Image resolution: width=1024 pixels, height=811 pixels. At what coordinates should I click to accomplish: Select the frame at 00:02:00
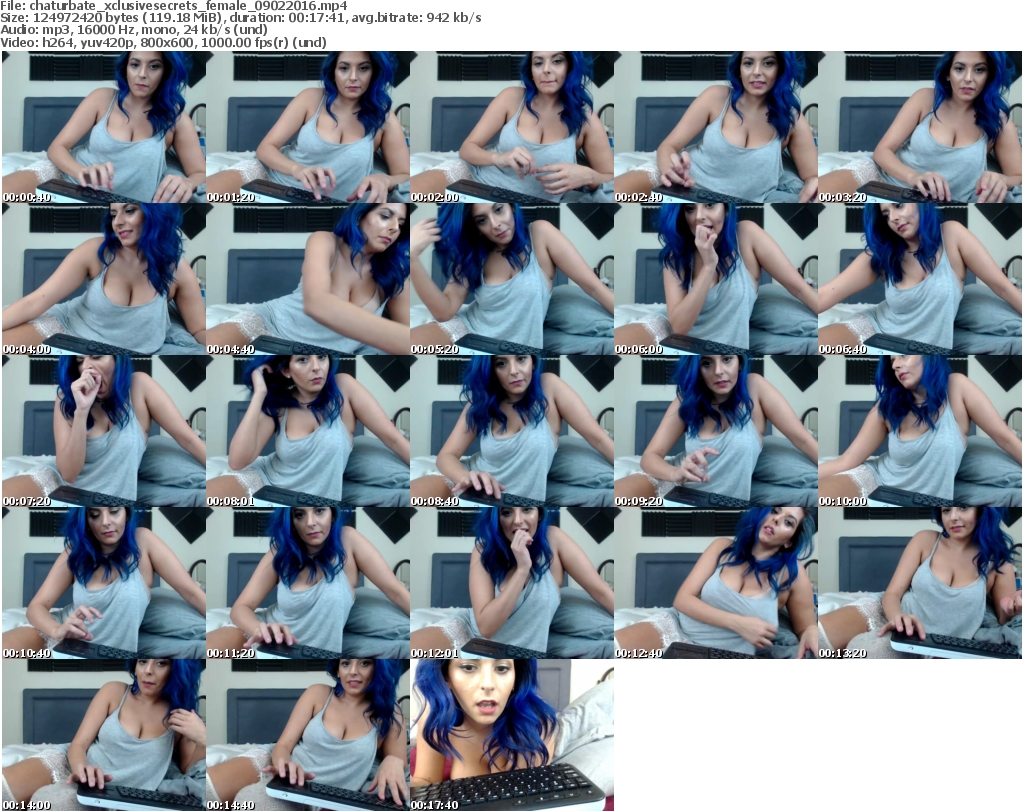(x=512, y=127)
